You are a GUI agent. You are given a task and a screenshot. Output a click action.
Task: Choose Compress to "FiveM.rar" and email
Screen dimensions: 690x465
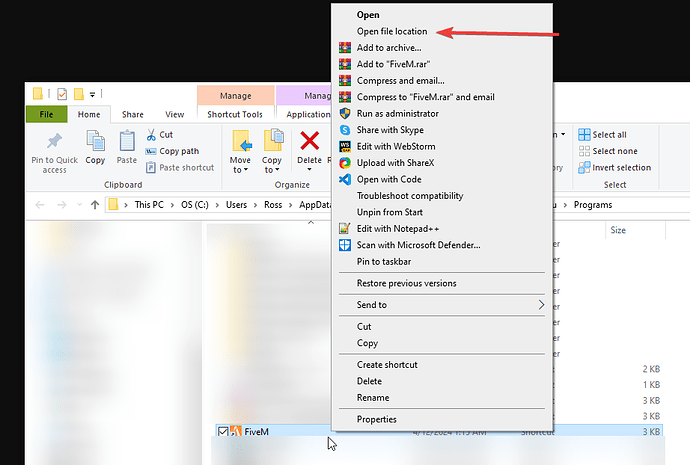pyautogui.click(x=426, y=97)
